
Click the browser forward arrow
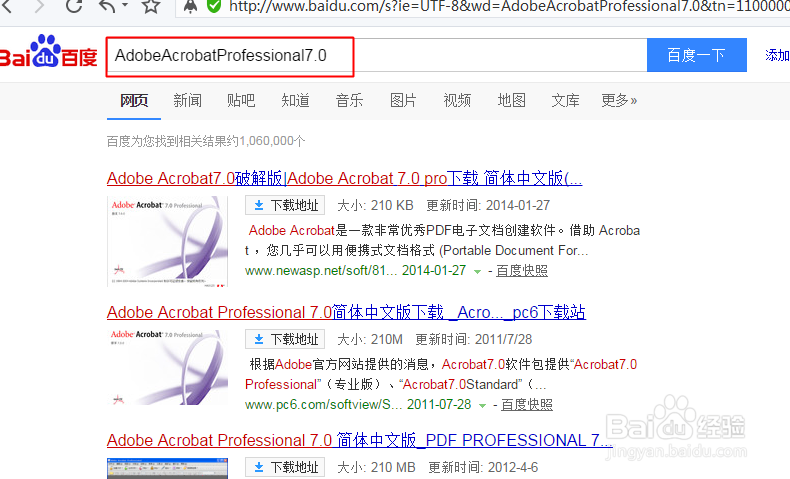(x=39, y=6)
